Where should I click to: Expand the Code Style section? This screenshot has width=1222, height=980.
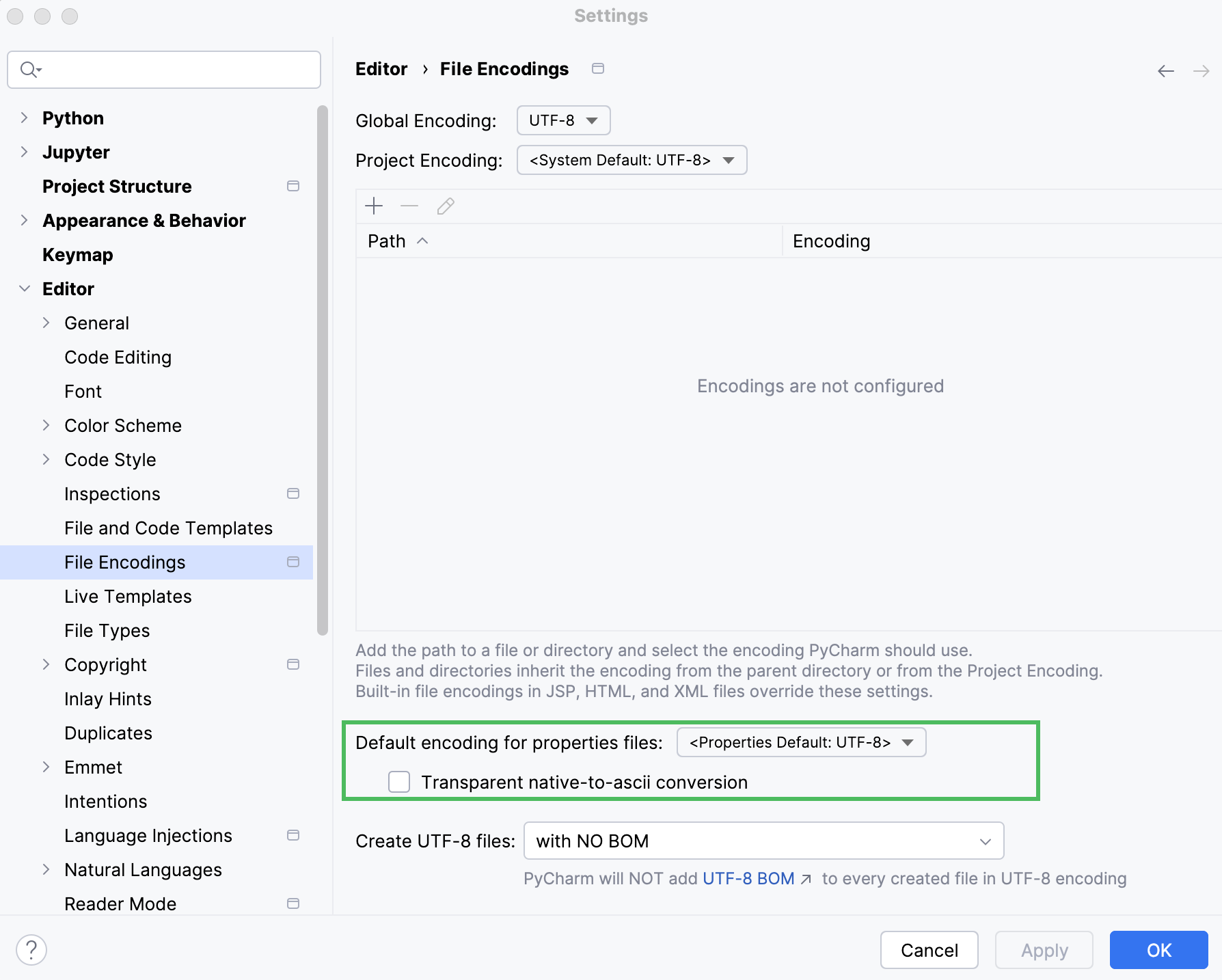coord(46,459)
